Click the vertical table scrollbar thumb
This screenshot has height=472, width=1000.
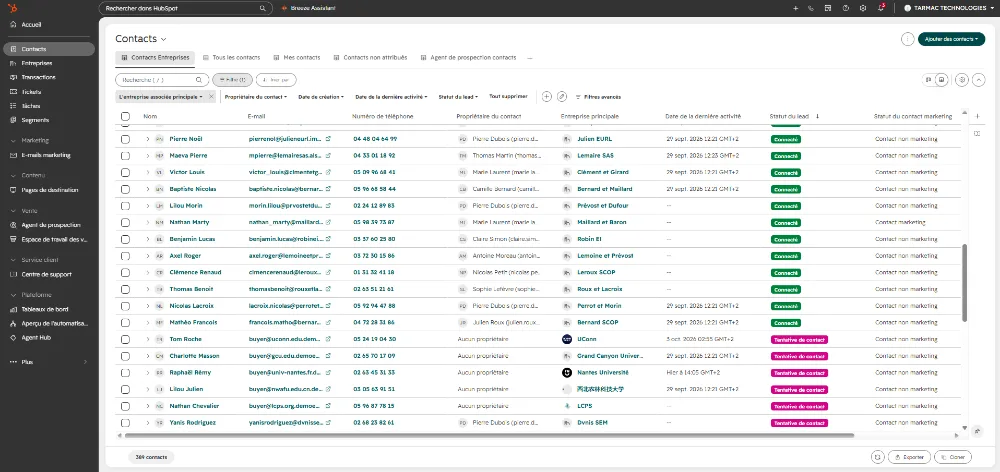tap(965, 282)
